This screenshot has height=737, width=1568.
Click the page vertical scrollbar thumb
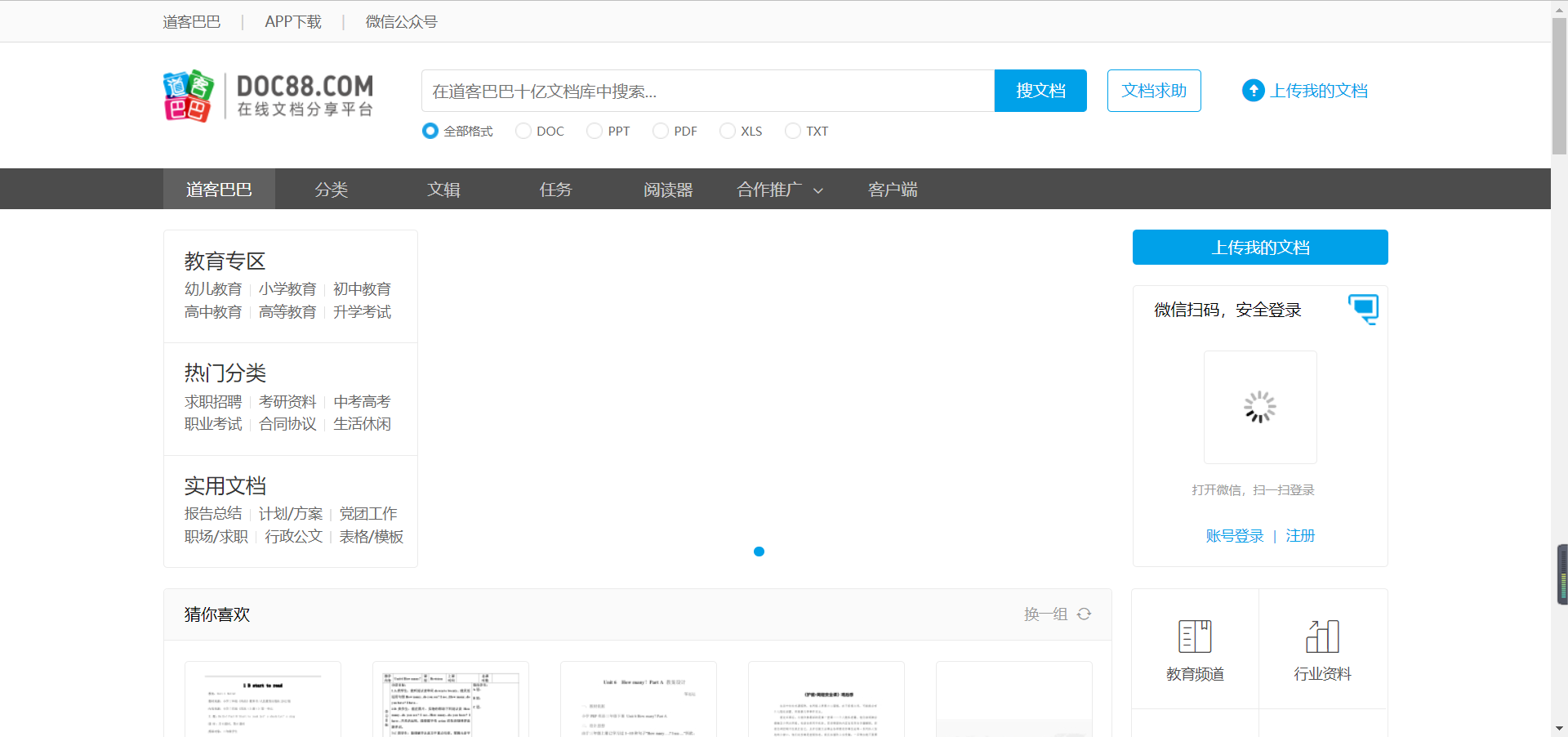1559,86
